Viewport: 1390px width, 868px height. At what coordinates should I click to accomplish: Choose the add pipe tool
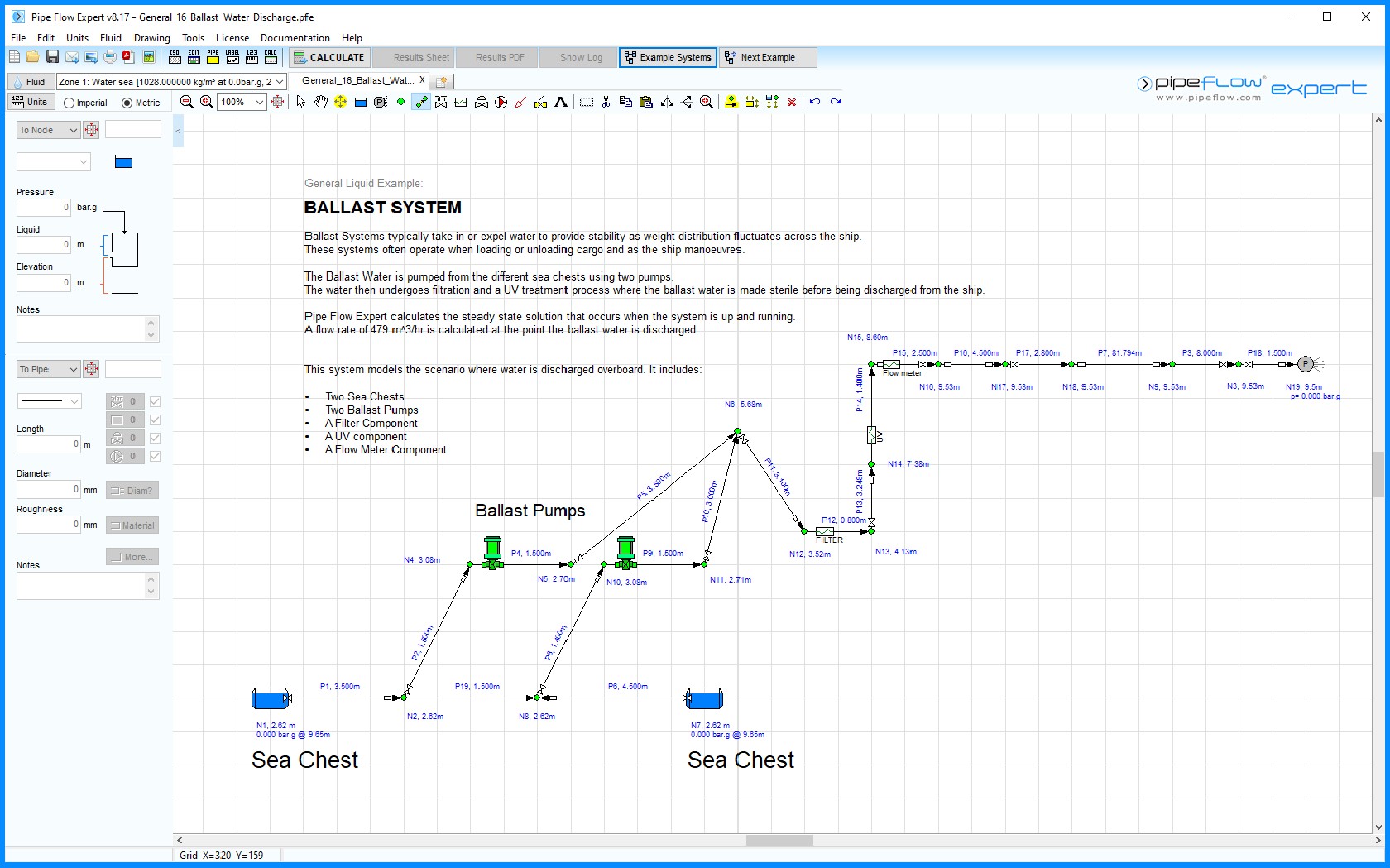tap(421, 102)
